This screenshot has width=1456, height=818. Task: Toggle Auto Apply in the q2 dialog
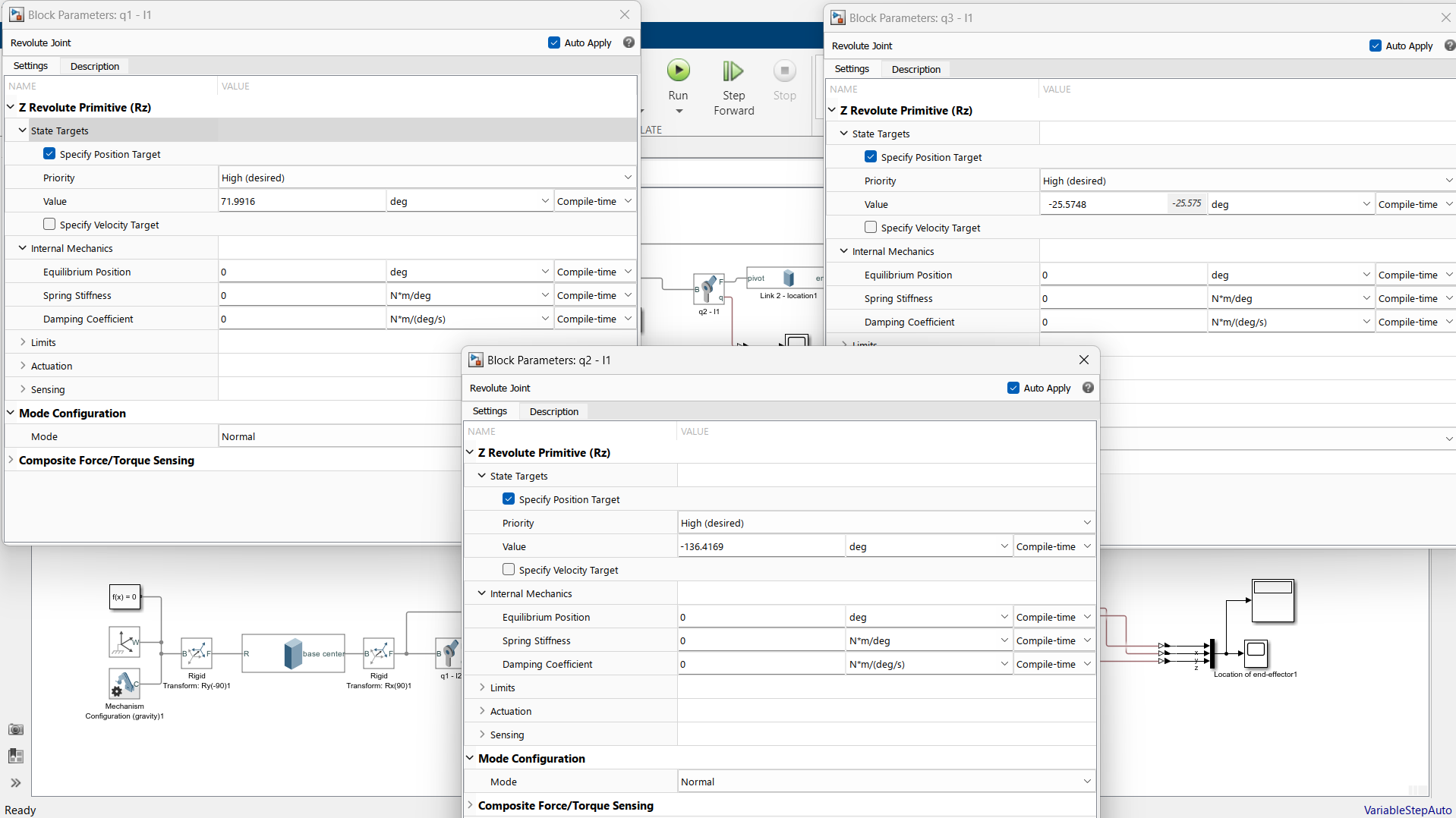pyautogui.click(x=1013, y=388)
